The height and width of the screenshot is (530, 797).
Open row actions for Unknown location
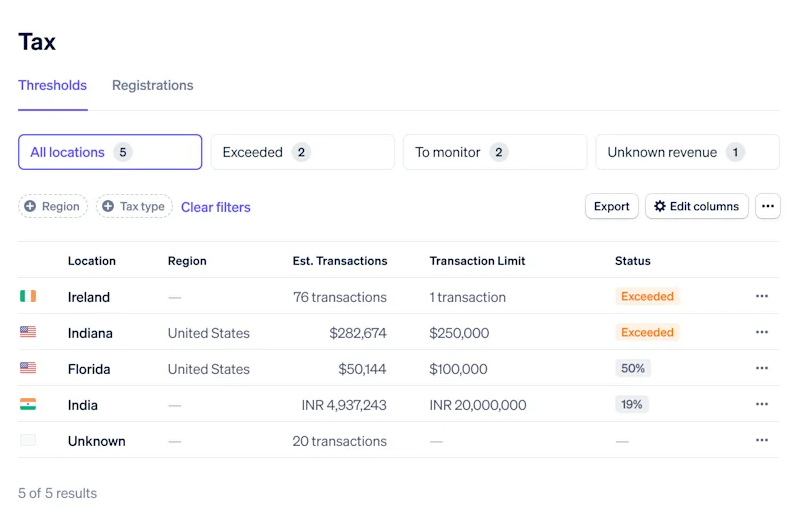761,441
